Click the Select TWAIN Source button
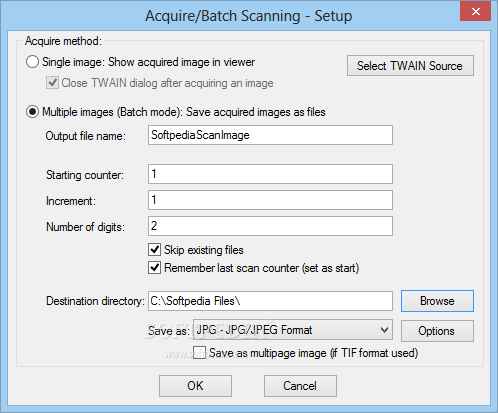Image resolution: width=498 pixels, height=413 pixels. (410, 66)
